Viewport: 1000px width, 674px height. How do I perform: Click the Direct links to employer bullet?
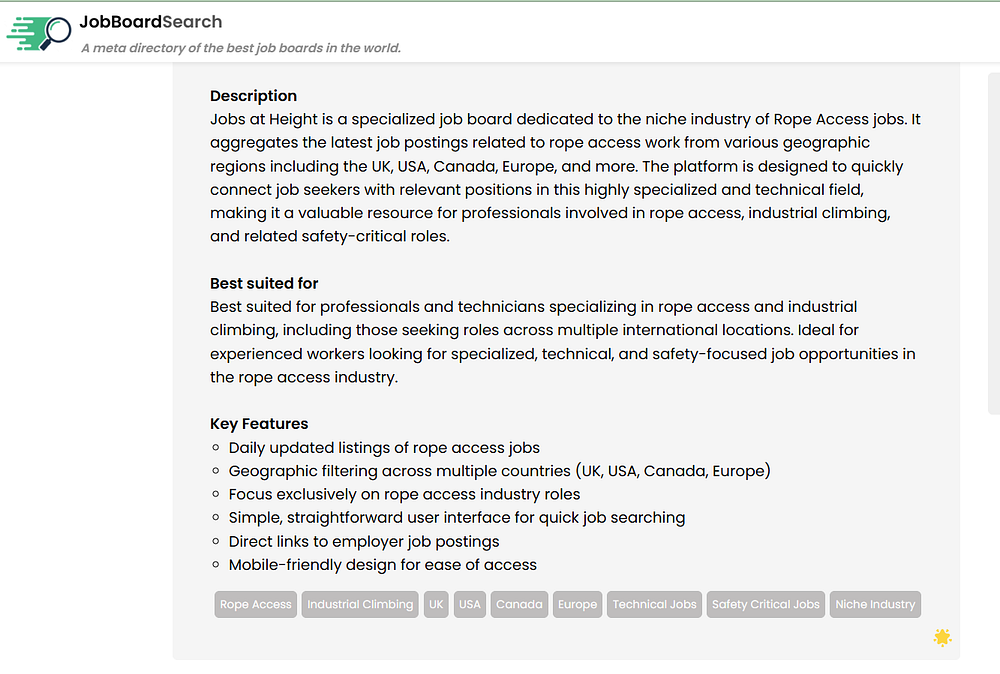click(x=363, y=541)
